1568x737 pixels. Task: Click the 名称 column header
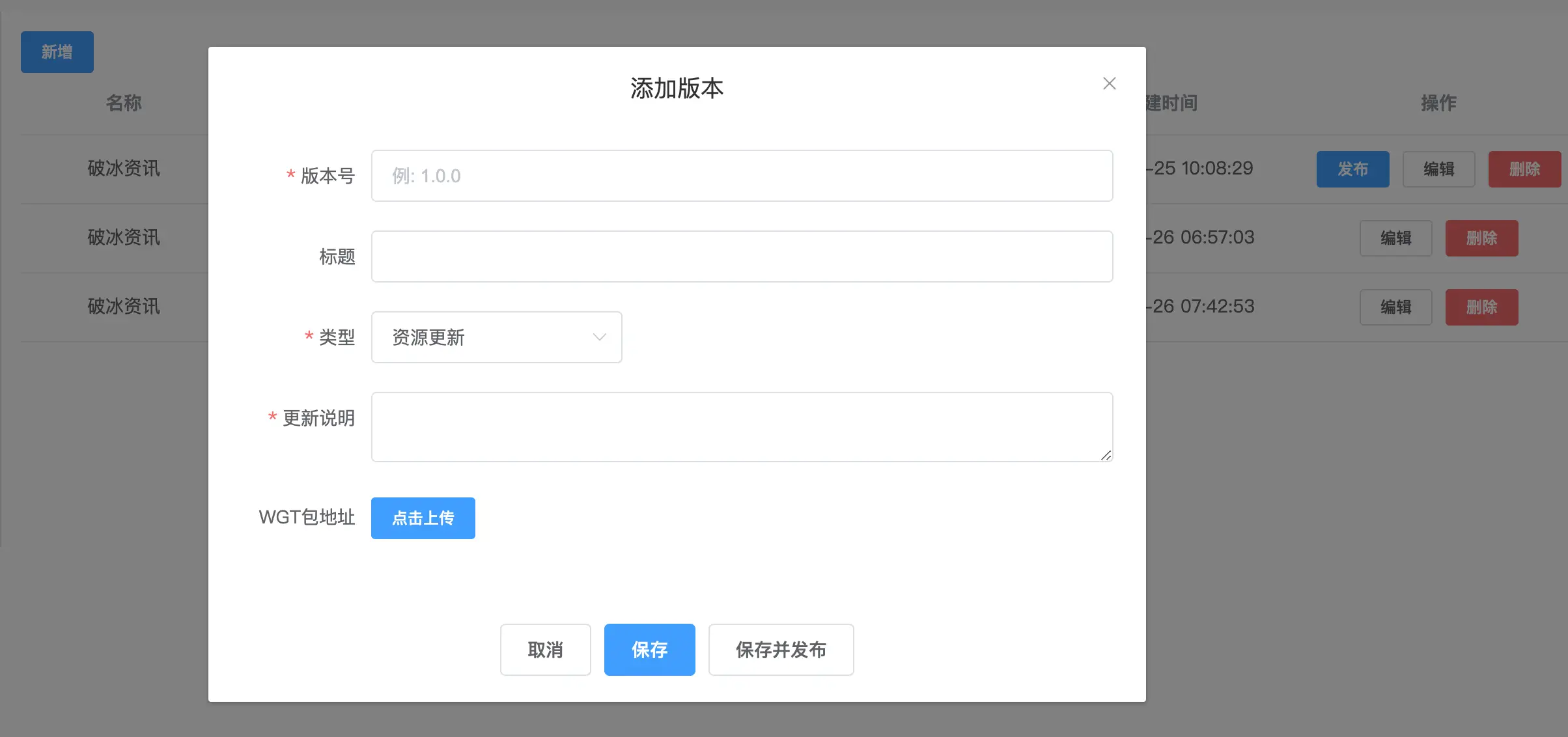click(x=124, y=103)
